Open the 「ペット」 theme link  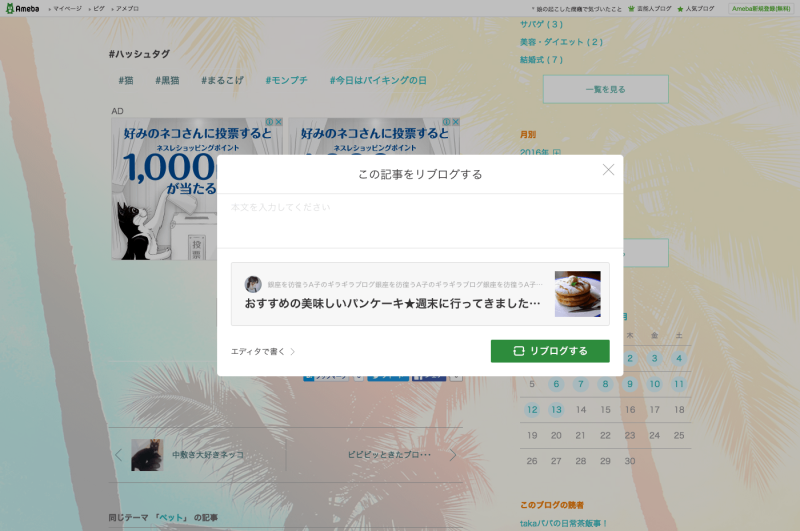tap(170, 517)
